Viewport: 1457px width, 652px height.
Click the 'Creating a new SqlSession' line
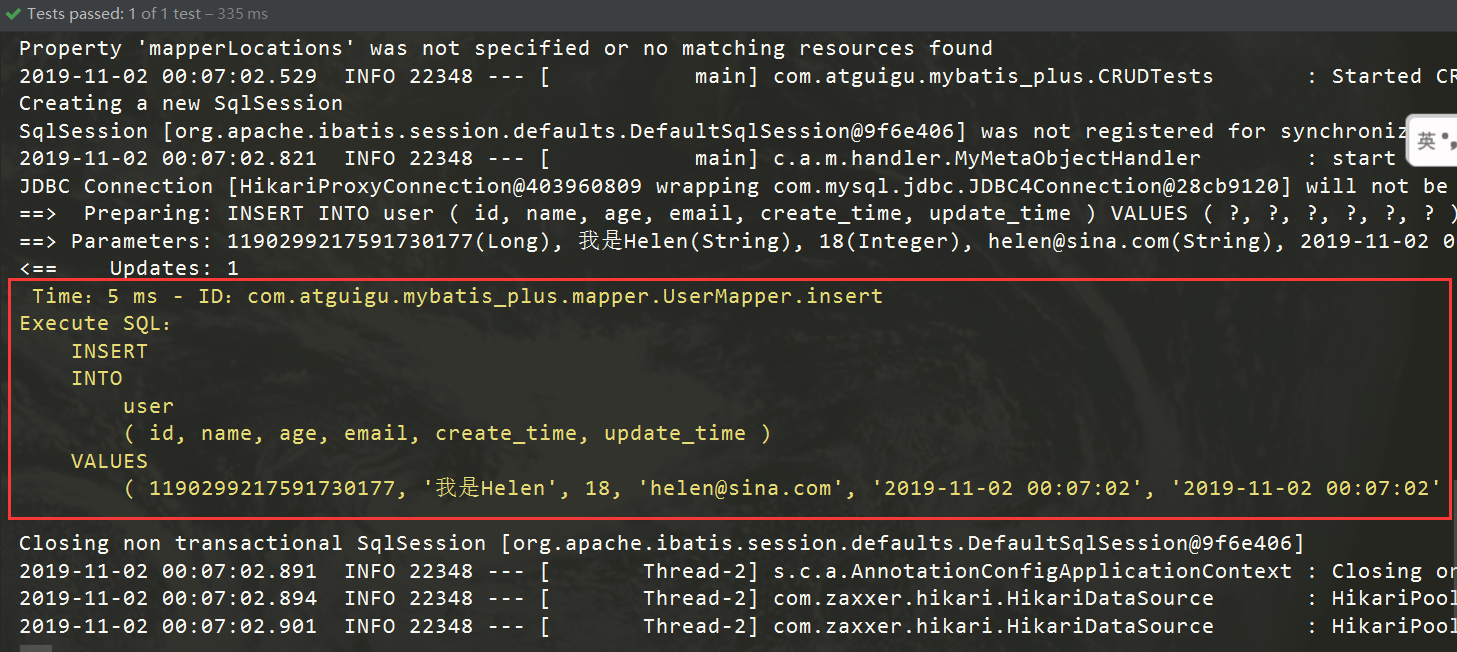pyautogui.click(x=180, y=103)
